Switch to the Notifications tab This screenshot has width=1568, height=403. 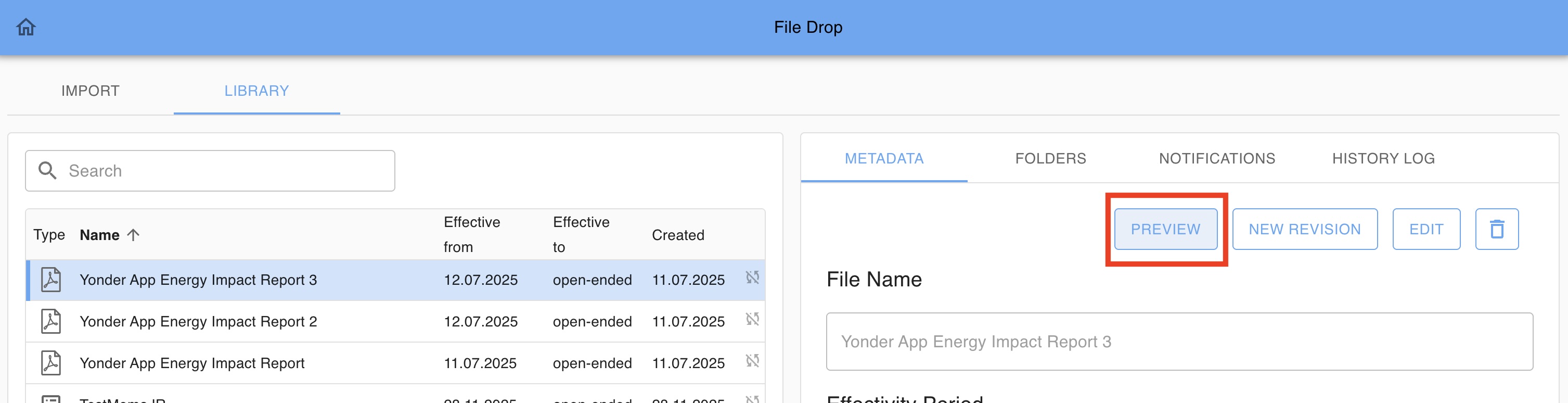(x=1216, y=158)
